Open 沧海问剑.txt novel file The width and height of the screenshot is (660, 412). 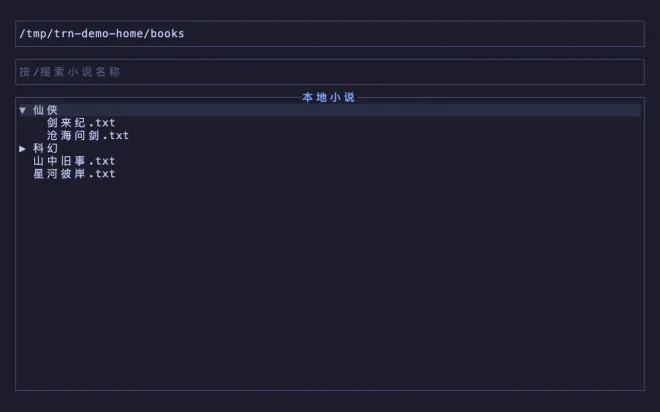tap(88, 136)
